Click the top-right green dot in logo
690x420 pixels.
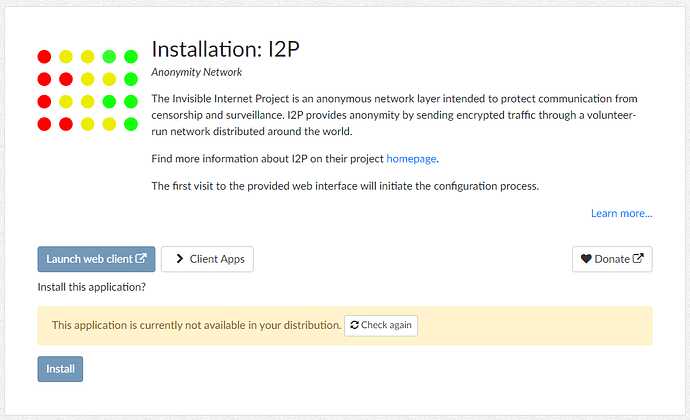point(131,57)
